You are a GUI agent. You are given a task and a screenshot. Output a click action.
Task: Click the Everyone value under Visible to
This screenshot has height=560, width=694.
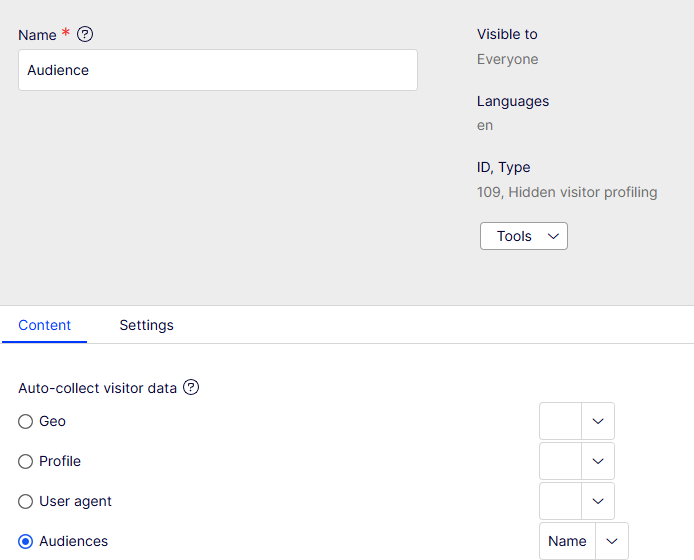click(x=508, y=59)
